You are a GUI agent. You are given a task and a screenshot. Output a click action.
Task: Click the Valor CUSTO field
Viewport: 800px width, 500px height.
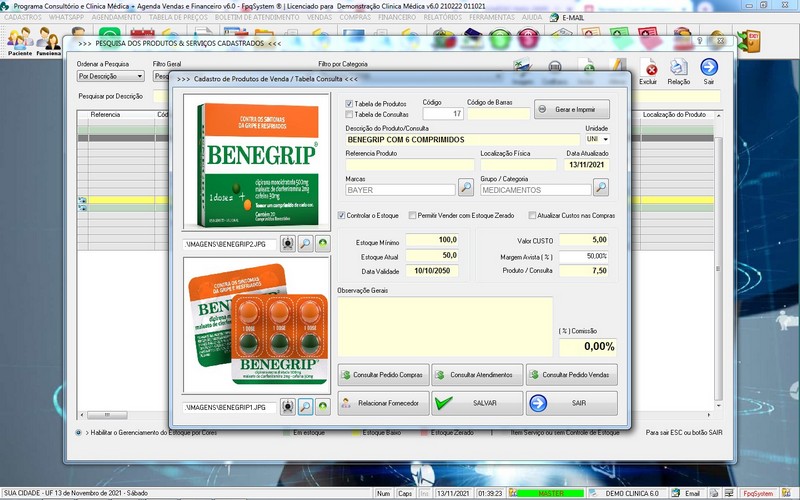(584, 240)
